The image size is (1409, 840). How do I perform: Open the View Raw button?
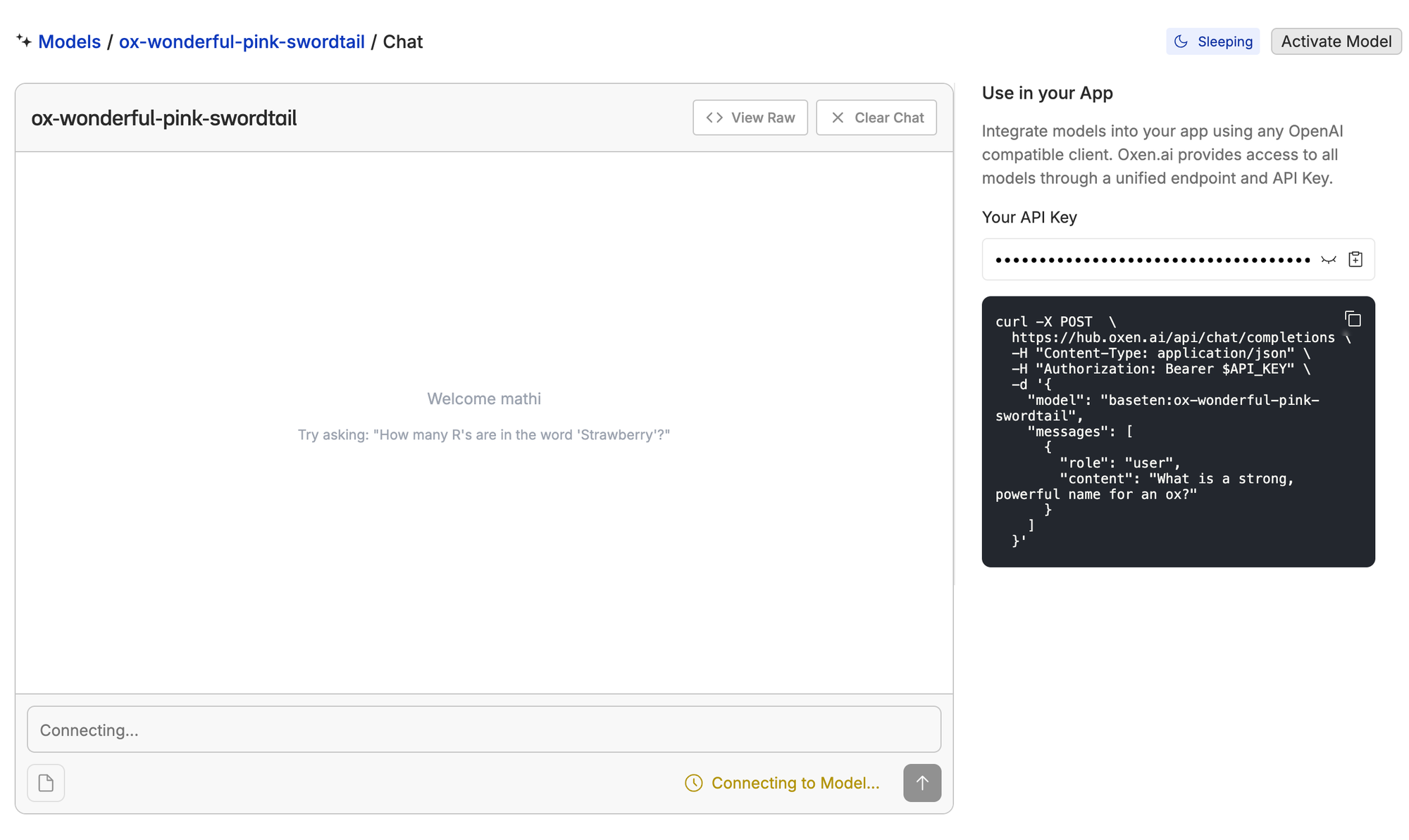pos(750,118)
